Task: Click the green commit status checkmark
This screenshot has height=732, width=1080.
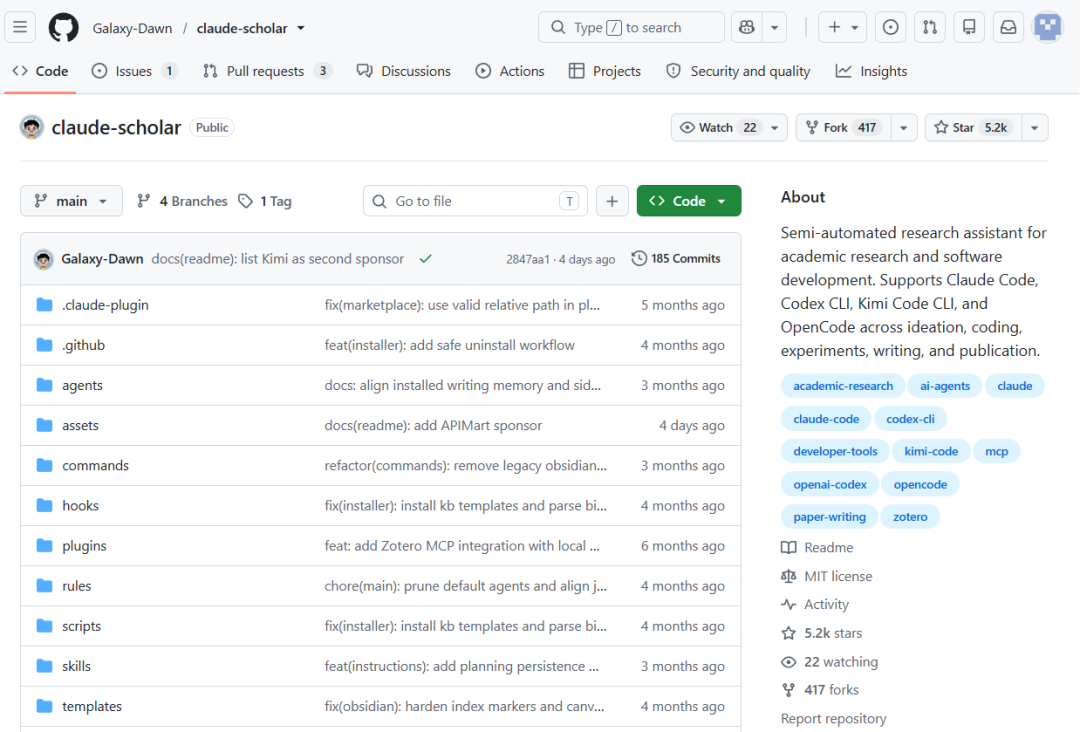Action: pos(426,259)
